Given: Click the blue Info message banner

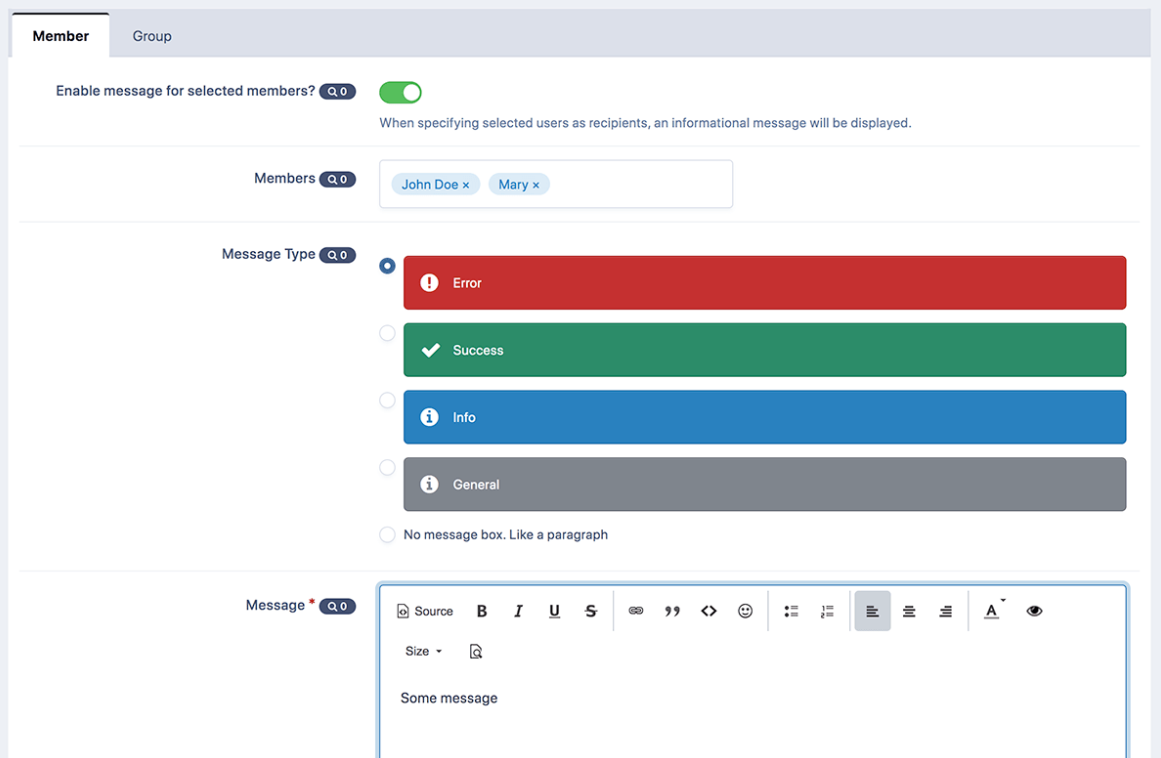Looking at the screenshot, I should [x=765, y=417].
